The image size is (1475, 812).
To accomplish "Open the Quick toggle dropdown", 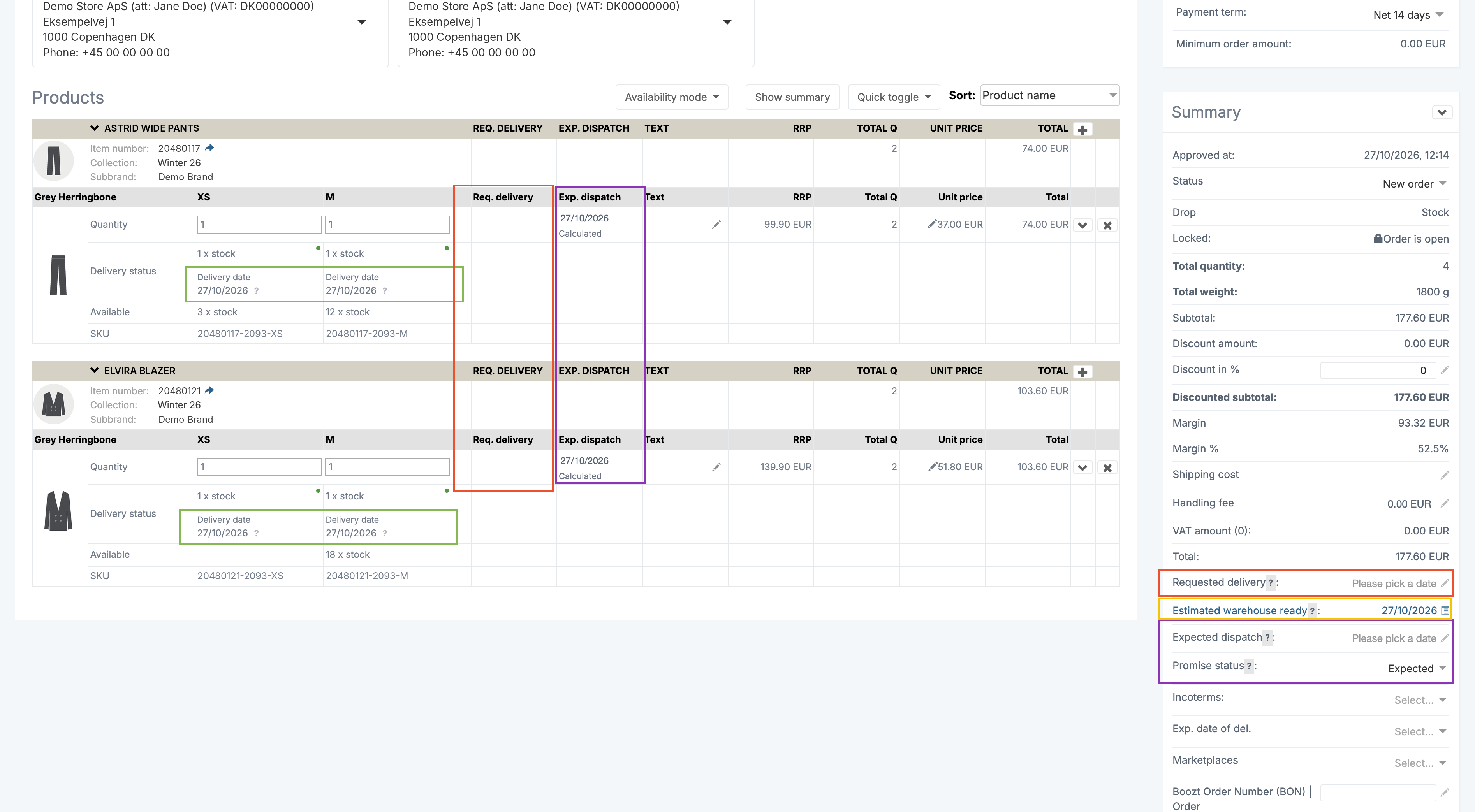I will [894, 97].
